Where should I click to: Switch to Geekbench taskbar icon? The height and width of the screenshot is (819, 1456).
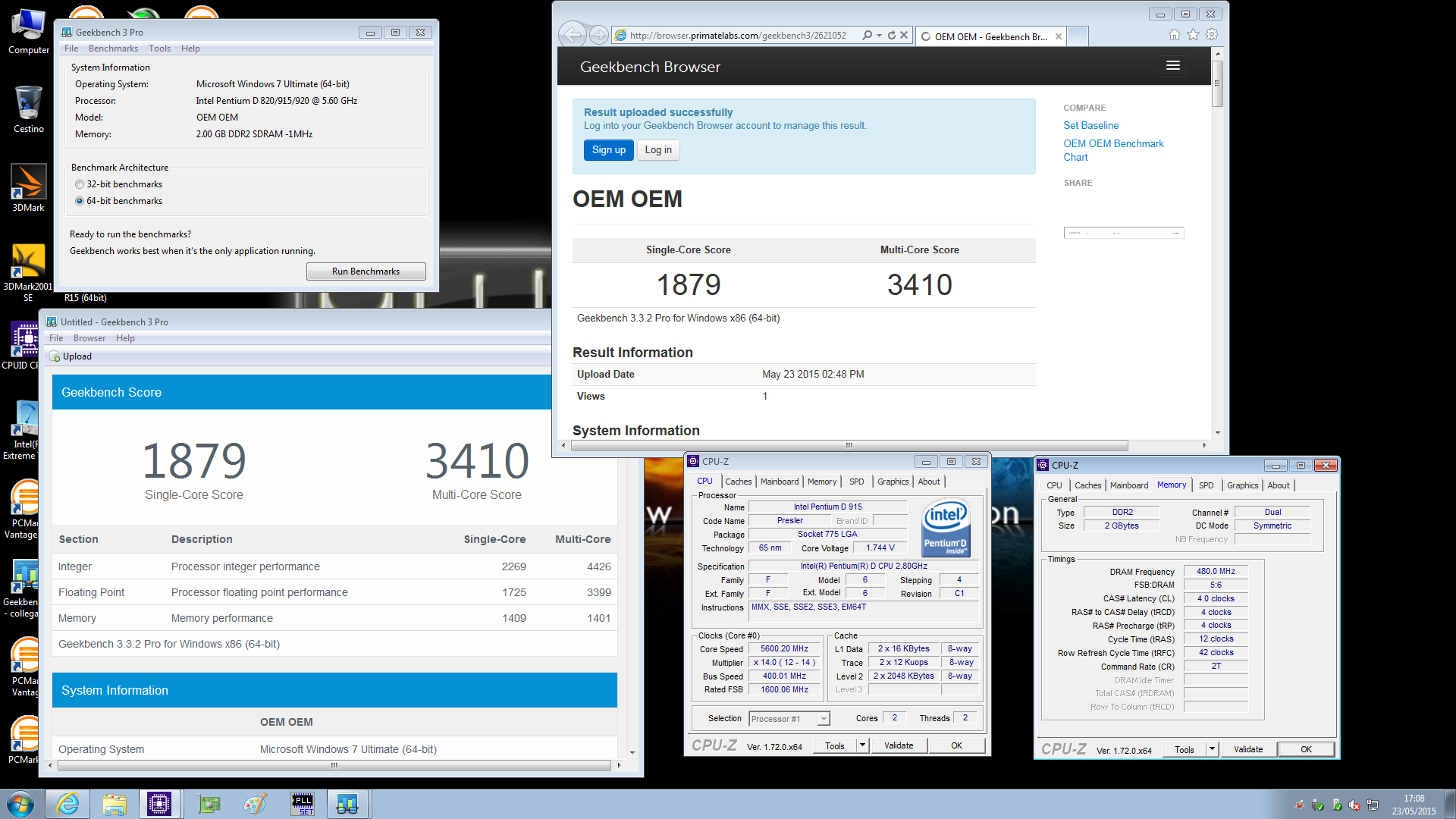347,804
